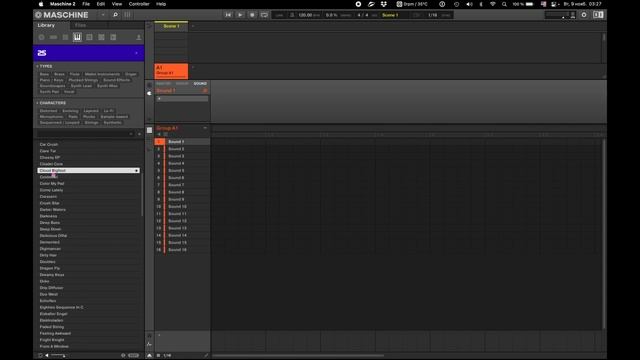Select the Sounds filter, third library type icon
Image resolution: width=640 pixels, height=360 pixels.
(x=65, y=37)
